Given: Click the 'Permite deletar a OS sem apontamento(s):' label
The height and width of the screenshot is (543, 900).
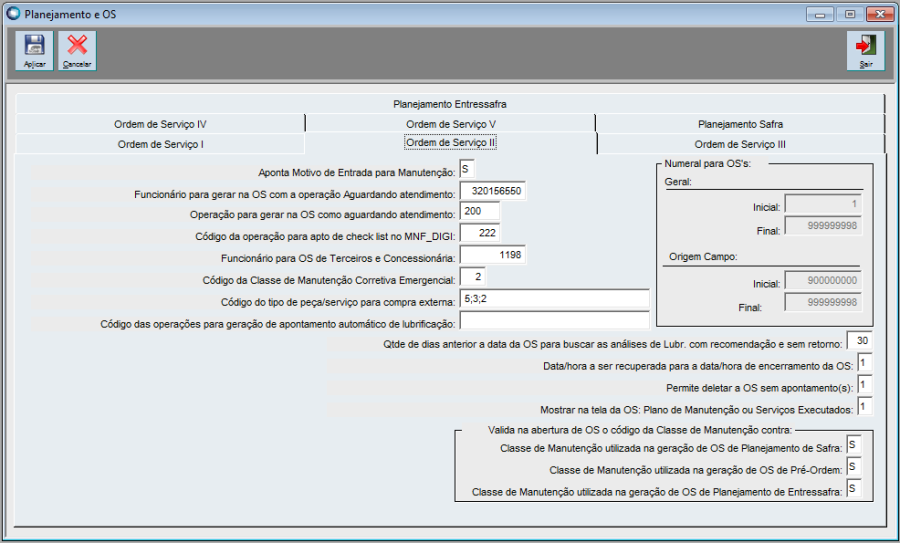Looking at the screenshot, I should pos(759,388).
